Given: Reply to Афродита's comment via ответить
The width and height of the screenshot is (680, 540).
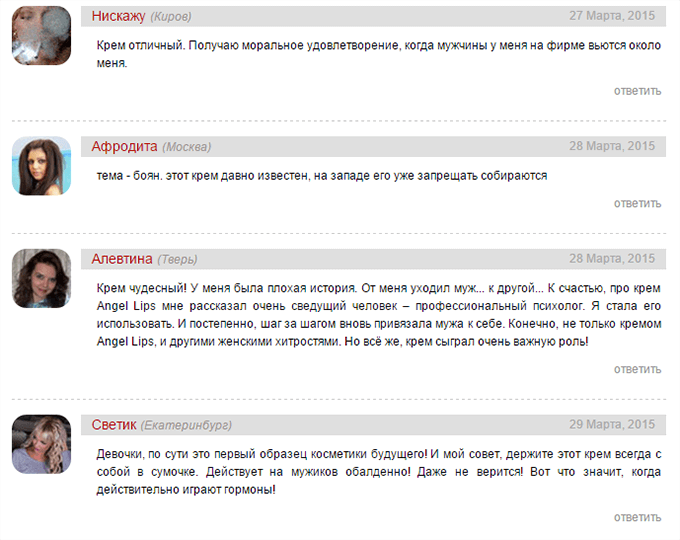Looking at the screenshot, I should pos(637,203).
